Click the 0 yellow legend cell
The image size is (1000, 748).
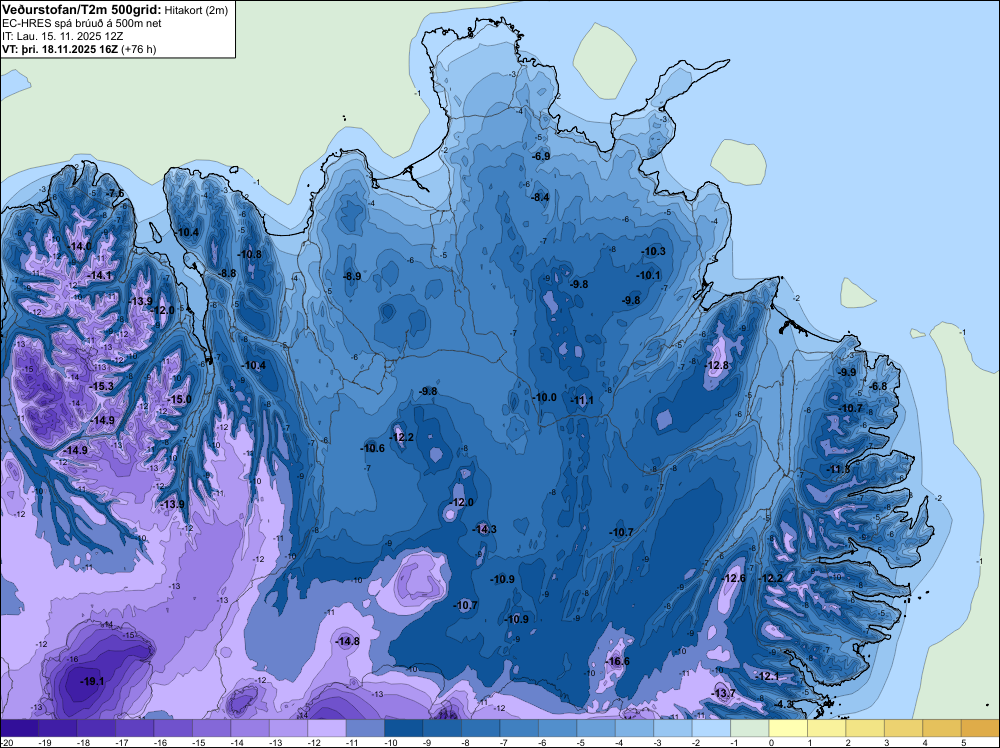(x=788, y=728)
